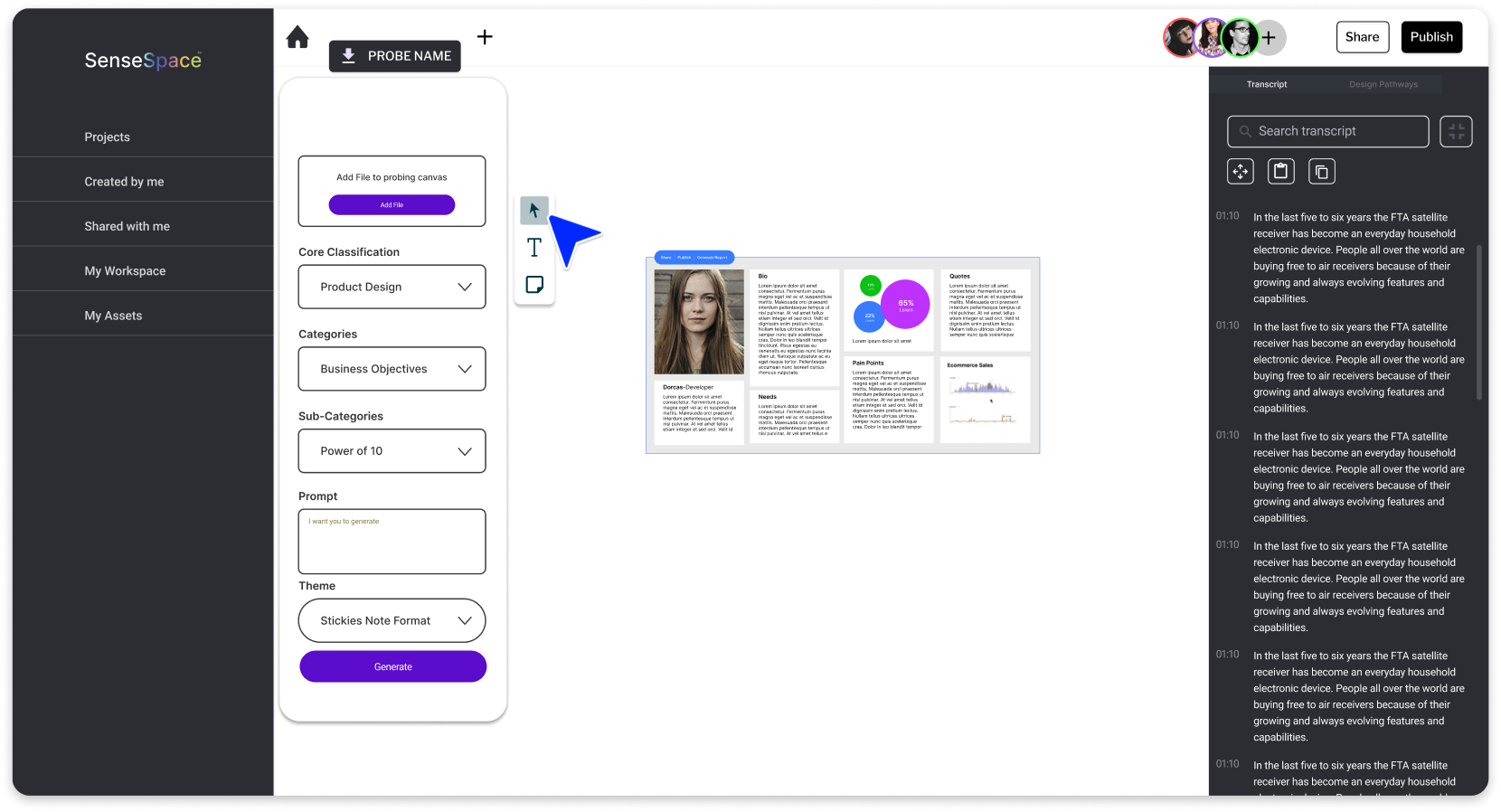The height and width of the screenshot is (812, 1501).
Task: Click the Publish button in header
Action: [x=1431, y=37]
